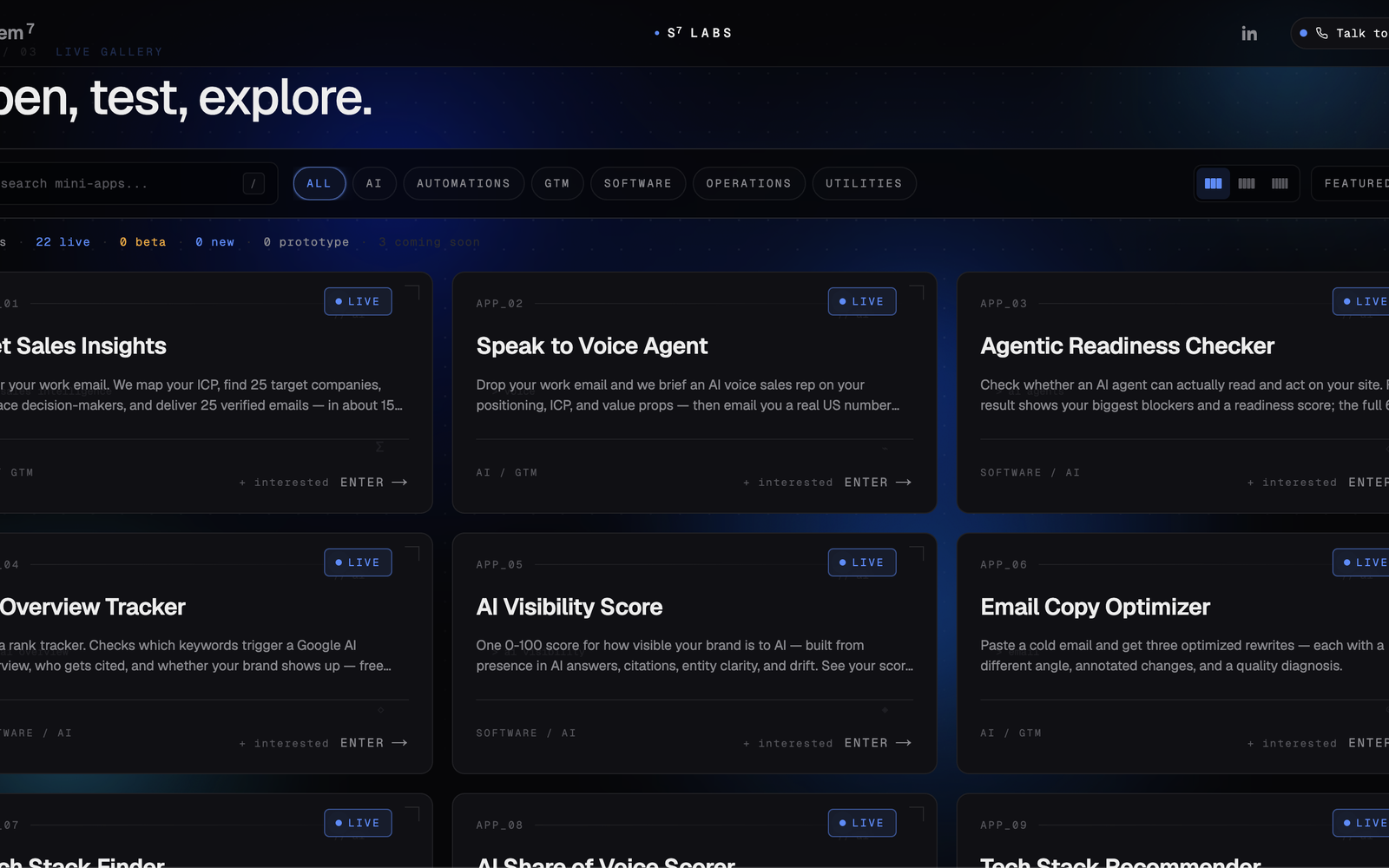The height and width of the screenshot is (868, 1389).
Task: Click ENTER on the Sales Insights card
Action: tap(374, 482)
